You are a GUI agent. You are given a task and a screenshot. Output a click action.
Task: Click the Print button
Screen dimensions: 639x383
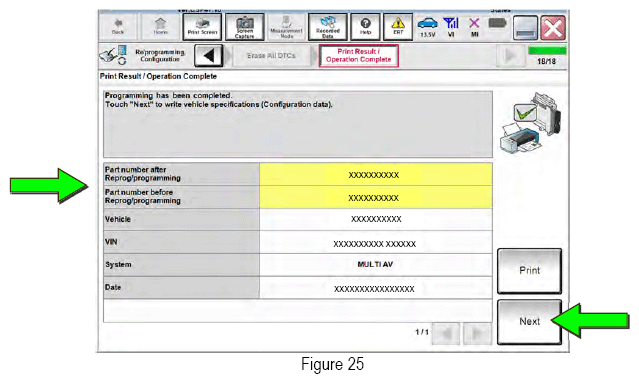(529, 271)
